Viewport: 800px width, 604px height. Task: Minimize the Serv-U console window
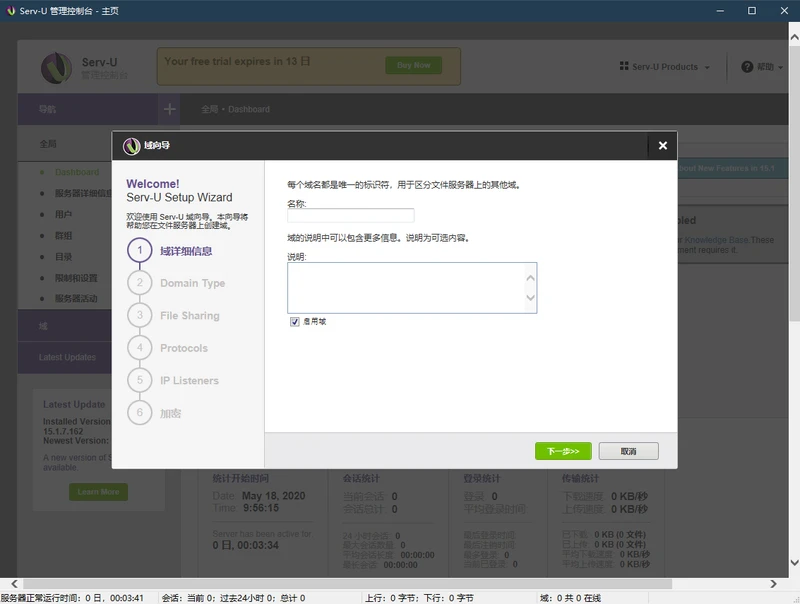720,11
